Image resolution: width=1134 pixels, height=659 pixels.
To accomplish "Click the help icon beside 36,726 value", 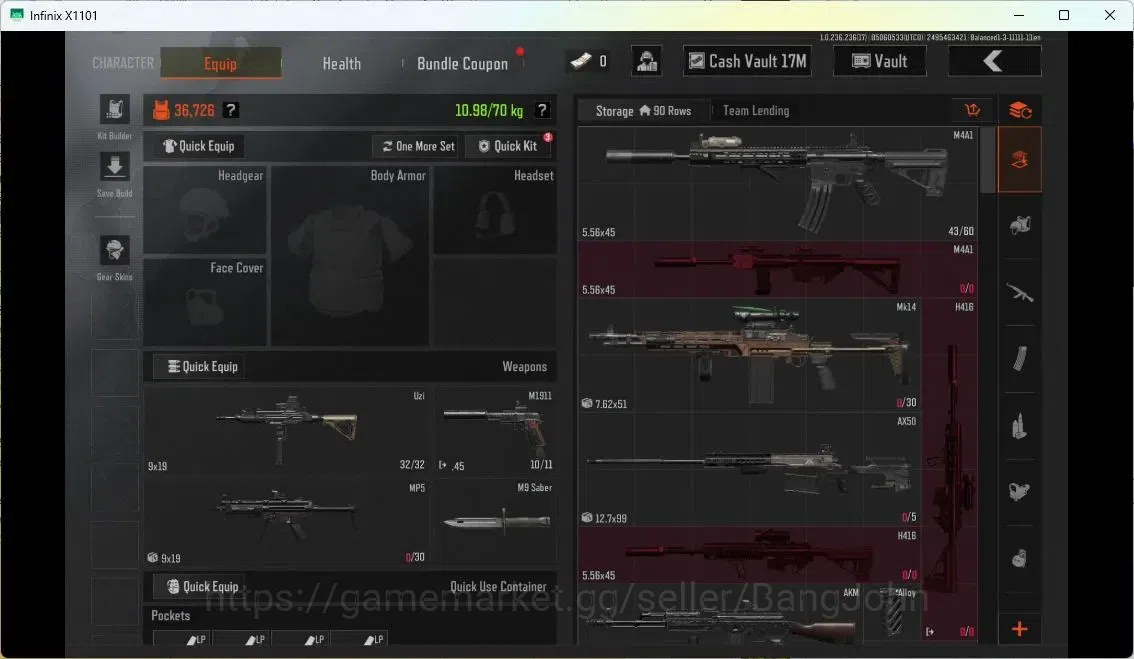I will click(231, 110).
